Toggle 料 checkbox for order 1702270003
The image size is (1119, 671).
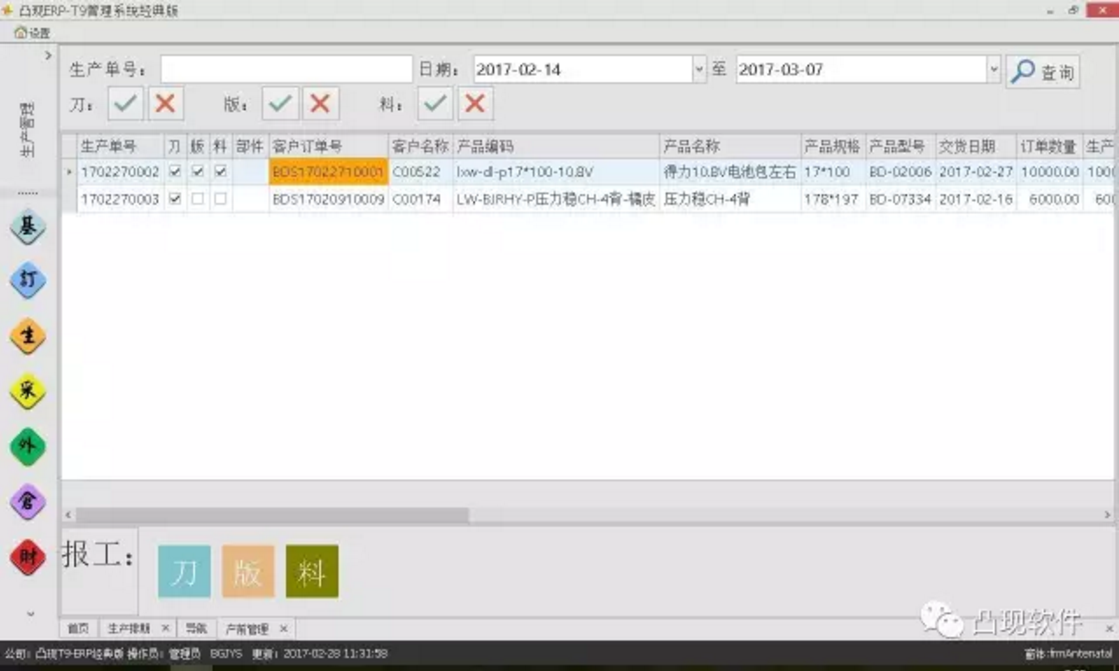[220, 199]
